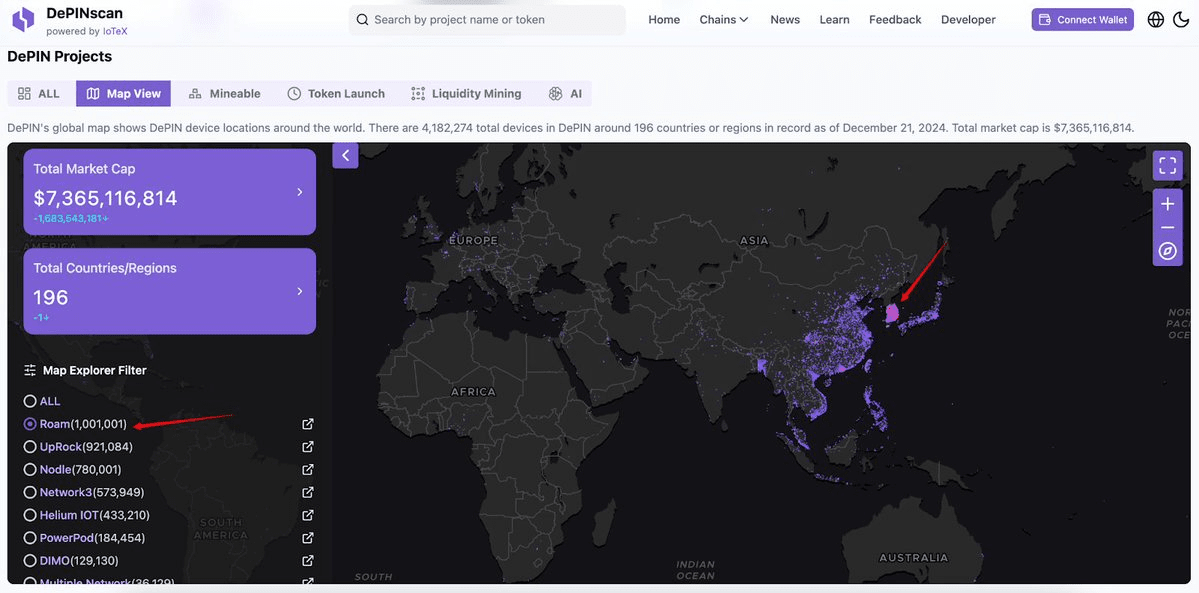This screenshot has height=593, width=1199.
Task: Open the News page
Action: pyautogui.click(x=785, y=20)
